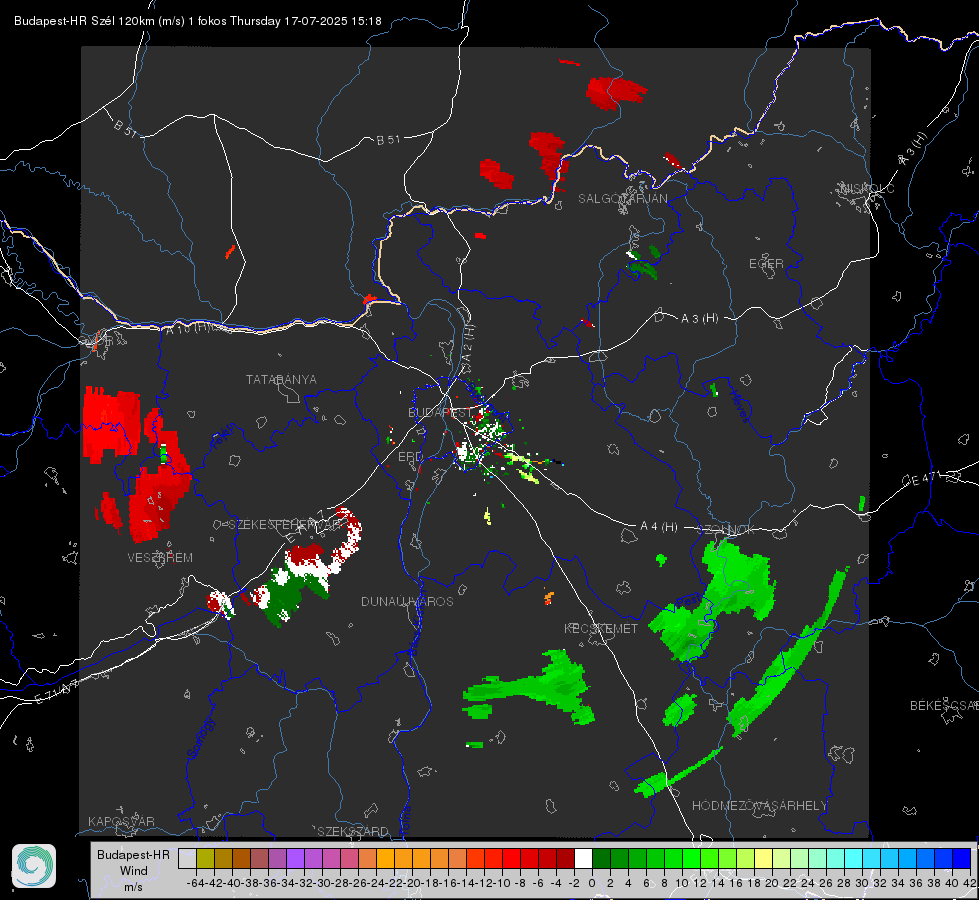Click the radar title text at top left

198,21
